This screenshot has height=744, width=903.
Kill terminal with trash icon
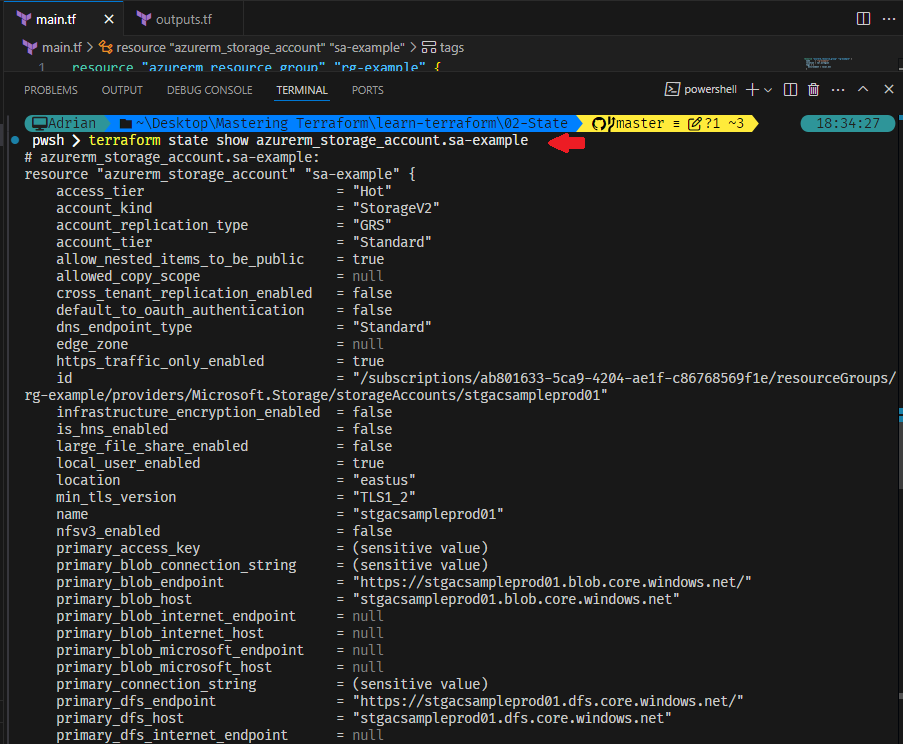pyautogui.click(x=813, y=89)
